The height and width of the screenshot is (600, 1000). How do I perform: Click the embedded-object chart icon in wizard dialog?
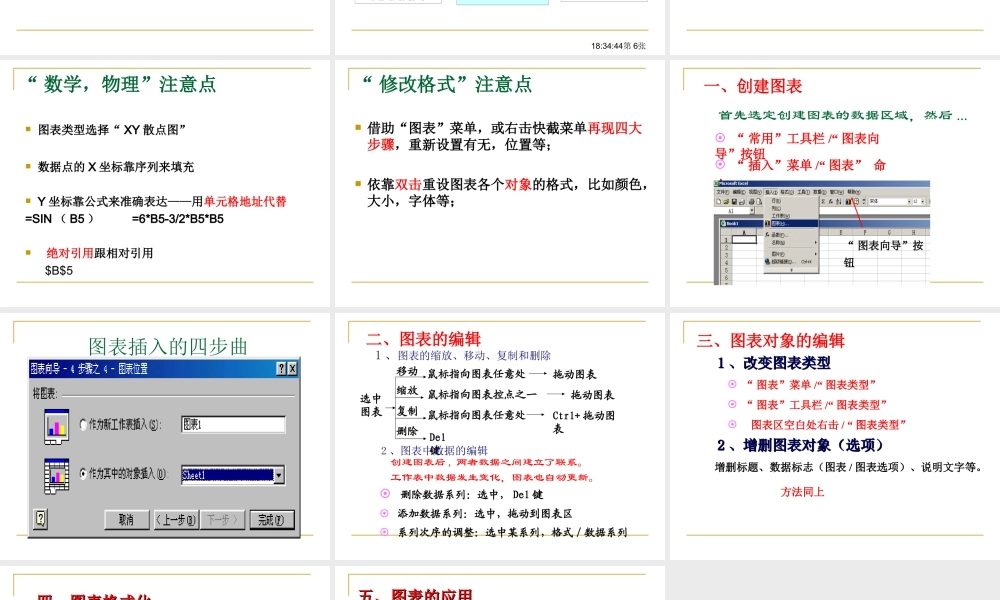click(x=57, y=476)
